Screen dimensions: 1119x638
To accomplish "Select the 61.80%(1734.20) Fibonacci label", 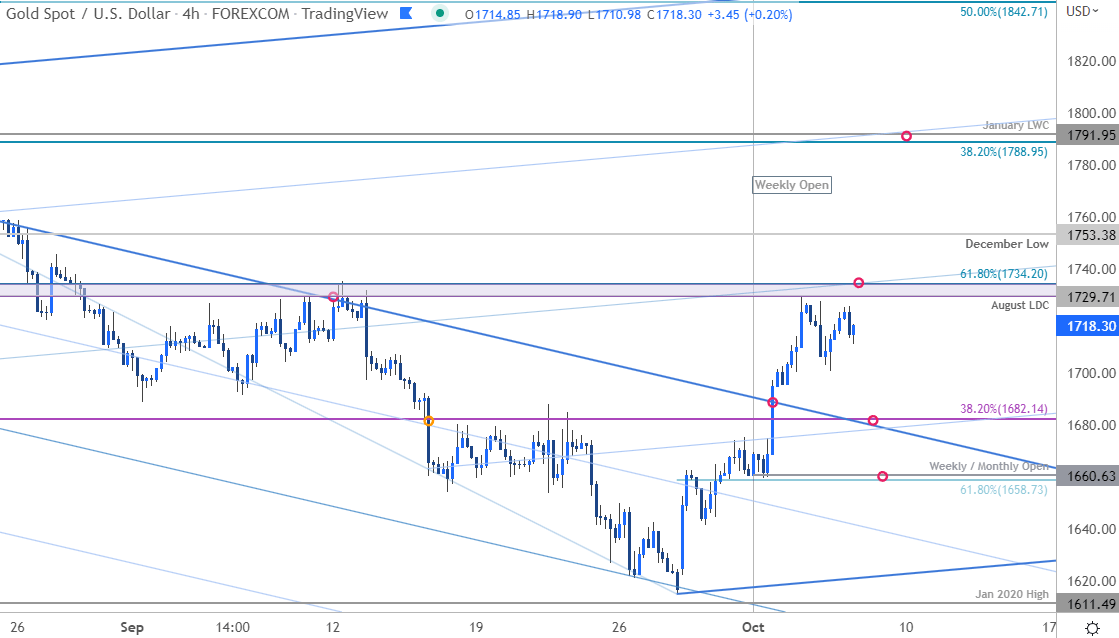I will point(1003,273).
